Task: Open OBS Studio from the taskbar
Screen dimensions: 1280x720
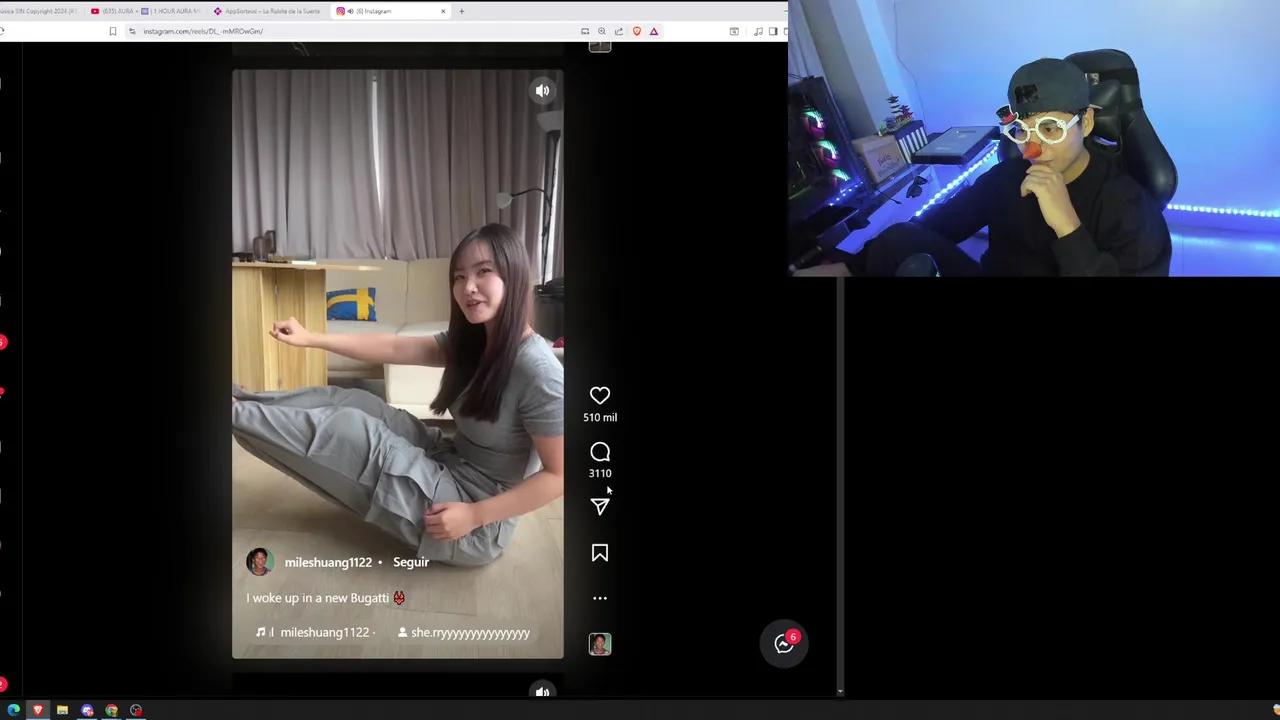Action: [136, 710]
